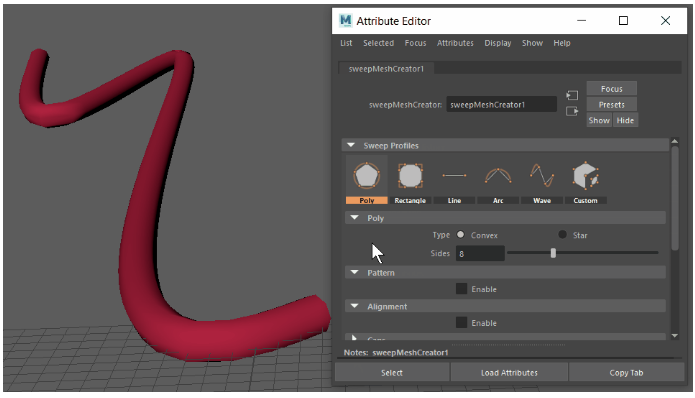Collapse the Alignment section
The image size is (695, 398).
[x=355, y=306]
